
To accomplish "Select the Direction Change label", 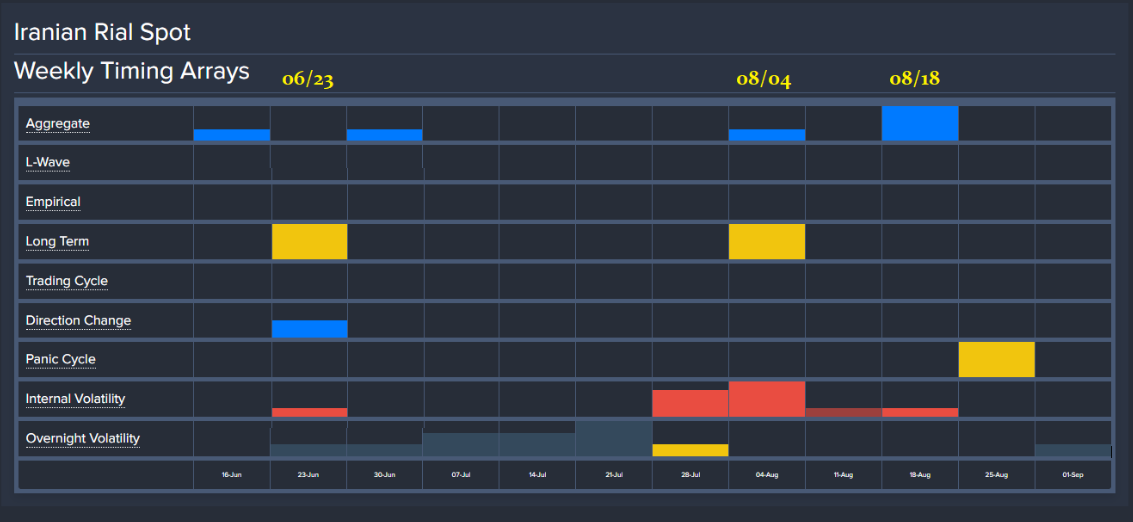I will pos(78,321).
